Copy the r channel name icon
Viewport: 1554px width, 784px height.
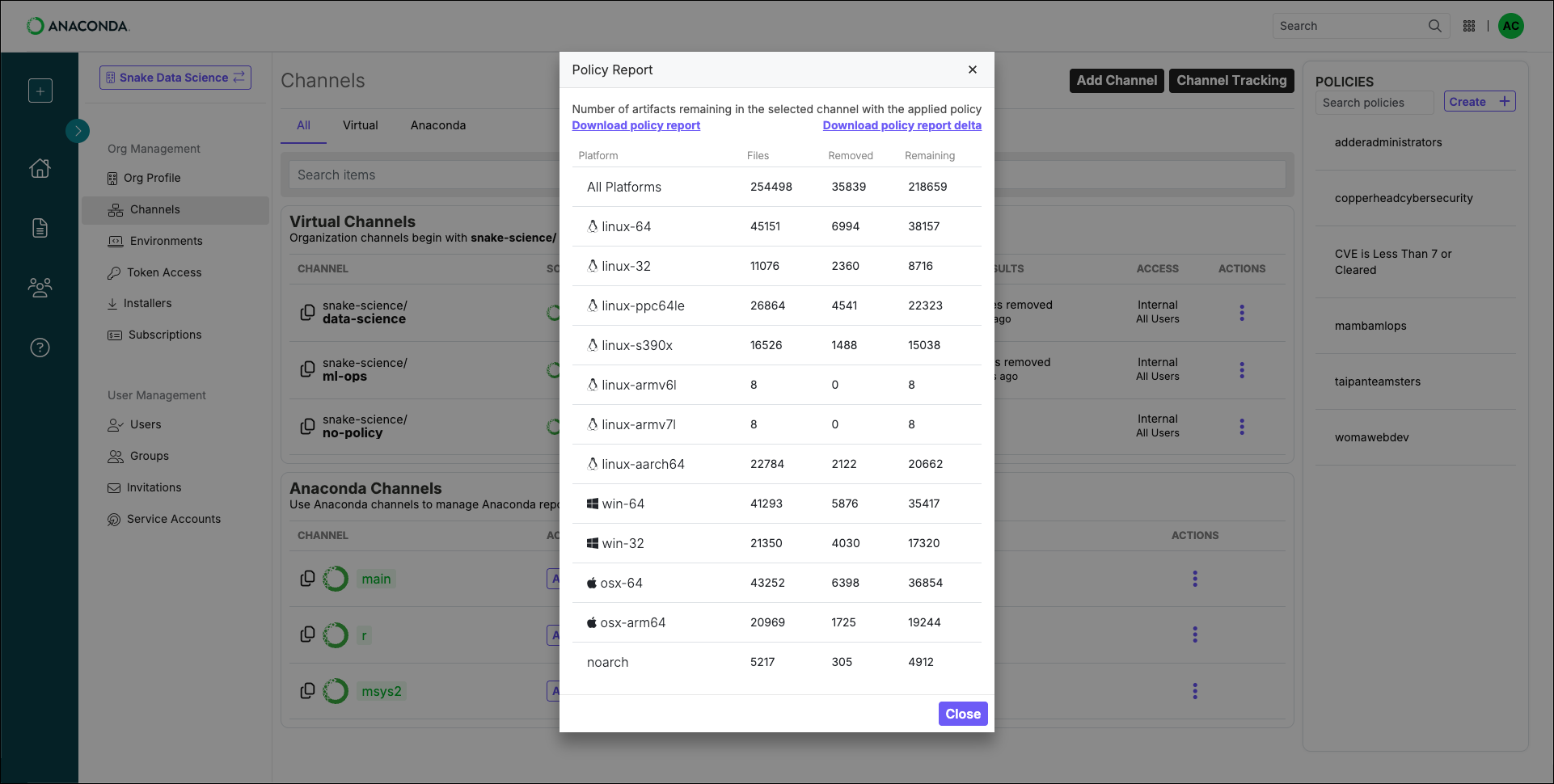[307, 634]
